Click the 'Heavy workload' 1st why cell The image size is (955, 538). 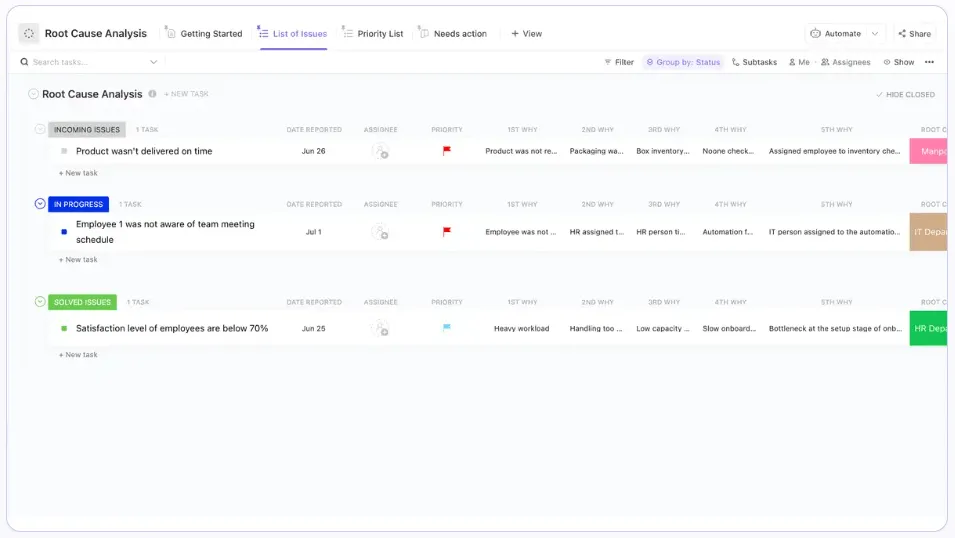pos(521,328)
